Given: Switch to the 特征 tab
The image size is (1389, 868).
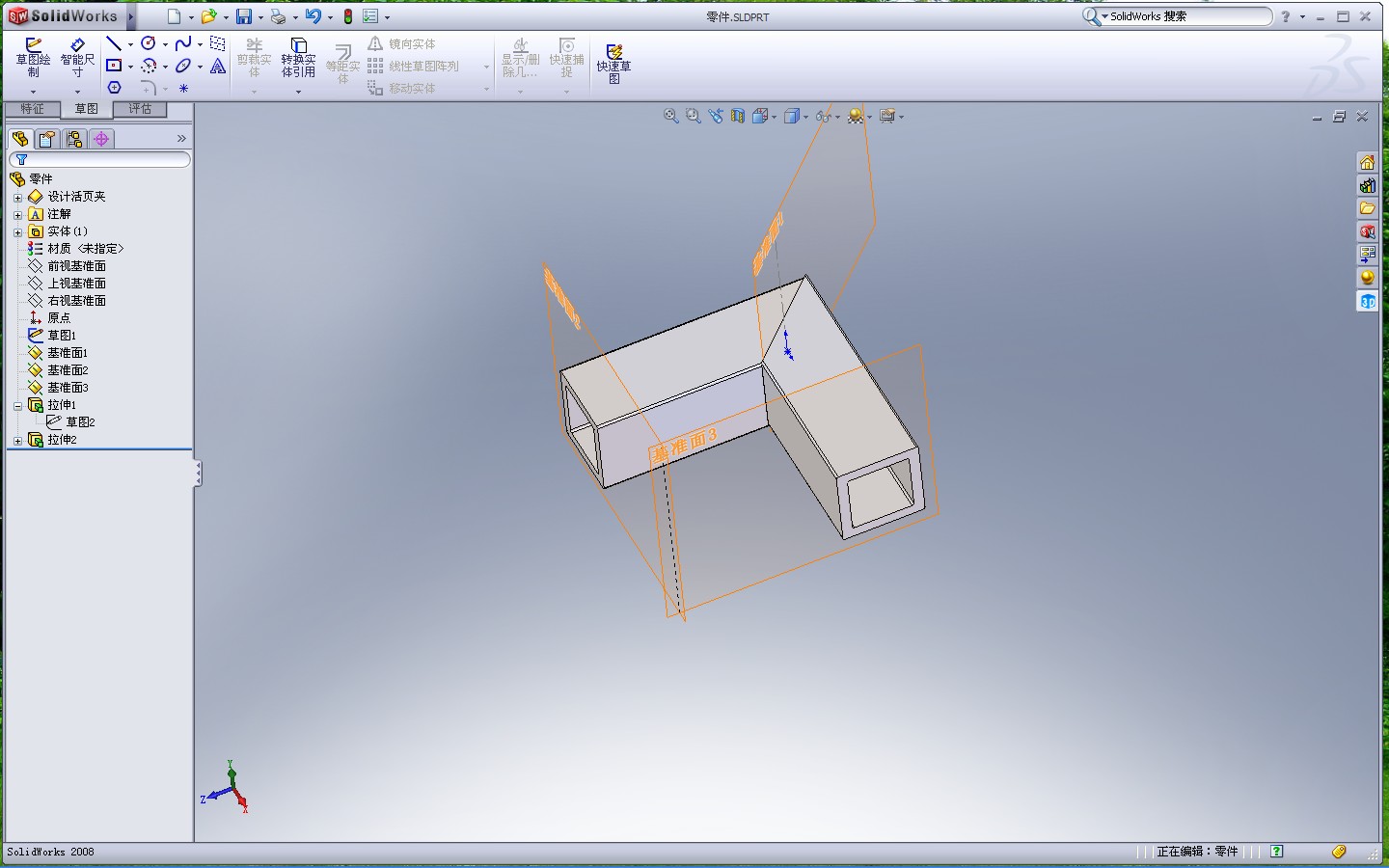Looking at the screenshot, I should (x=32, y=109).
